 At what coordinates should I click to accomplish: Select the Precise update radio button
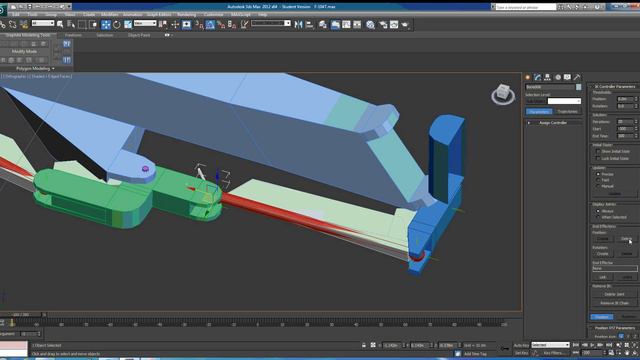(x=598, y=174)
